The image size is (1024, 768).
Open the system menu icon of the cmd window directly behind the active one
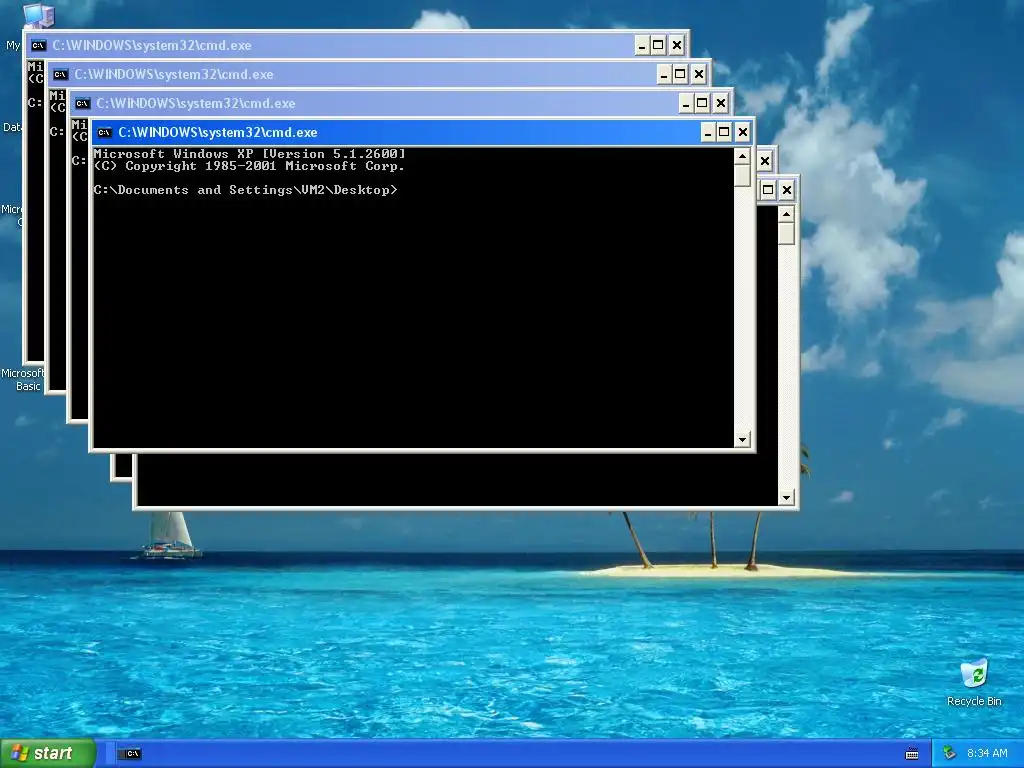(82, 104)
